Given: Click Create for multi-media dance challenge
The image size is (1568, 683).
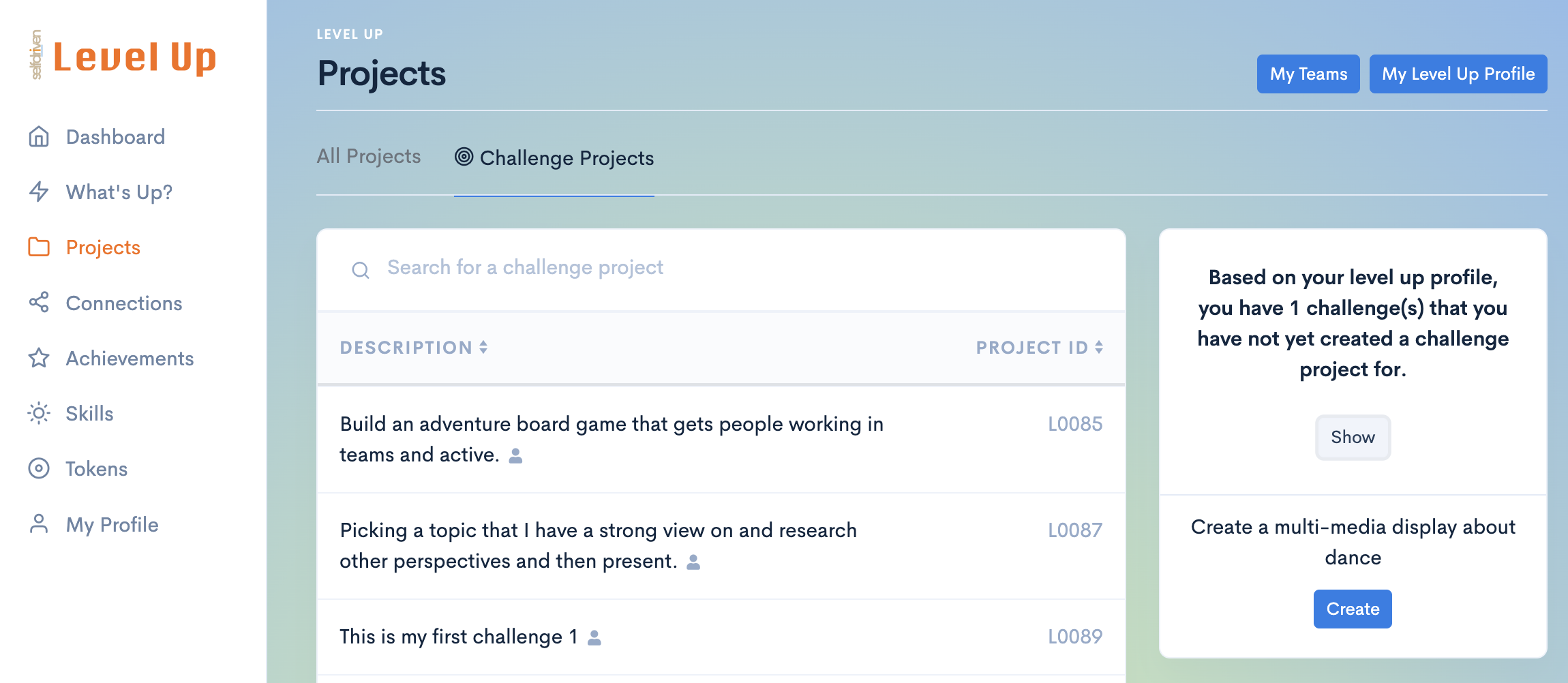Looking at the screenshot, I should (1352, 609).
